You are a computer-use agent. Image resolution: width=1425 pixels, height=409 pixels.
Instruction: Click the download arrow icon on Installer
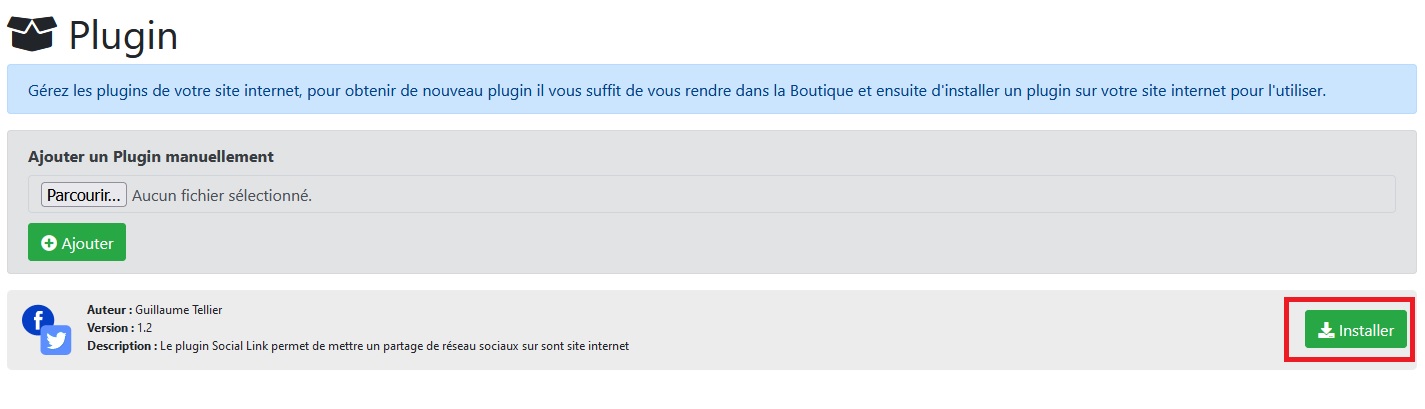click(1326, 330)
